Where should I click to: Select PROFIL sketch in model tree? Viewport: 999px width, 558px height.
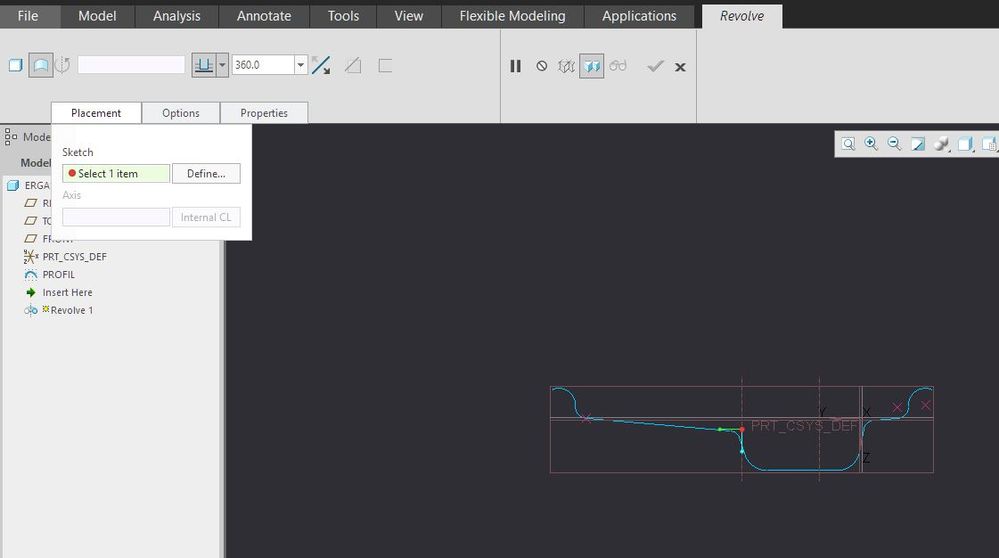point(59,275)
